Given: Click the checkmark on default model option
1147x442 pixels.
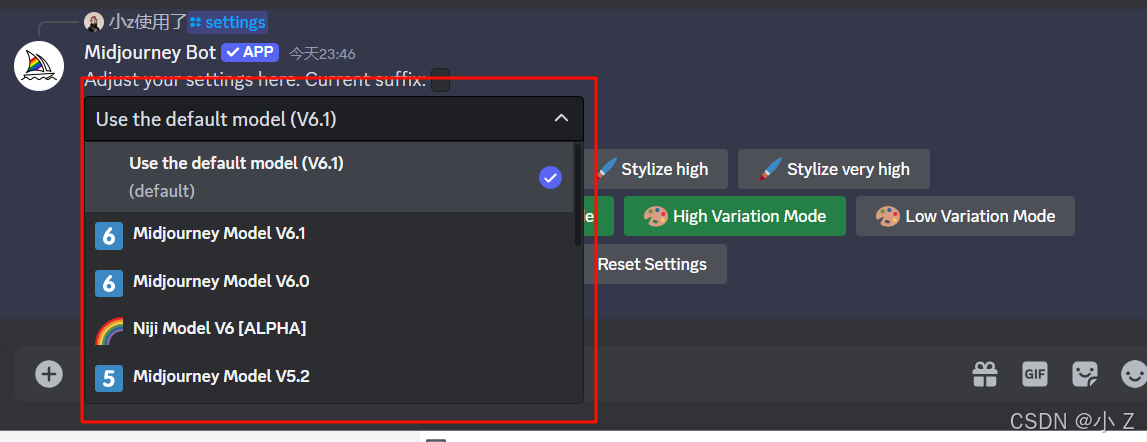Looking at the screenshot, I should click(x=550, y=178).
